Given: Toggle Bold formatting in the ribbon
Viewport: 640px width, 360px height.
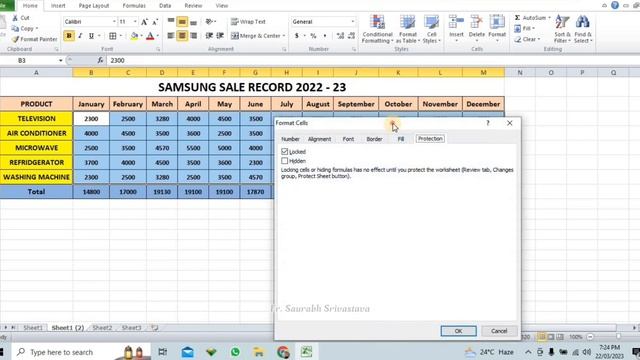Looking at the screenshot, I should (x=69, y=36).
